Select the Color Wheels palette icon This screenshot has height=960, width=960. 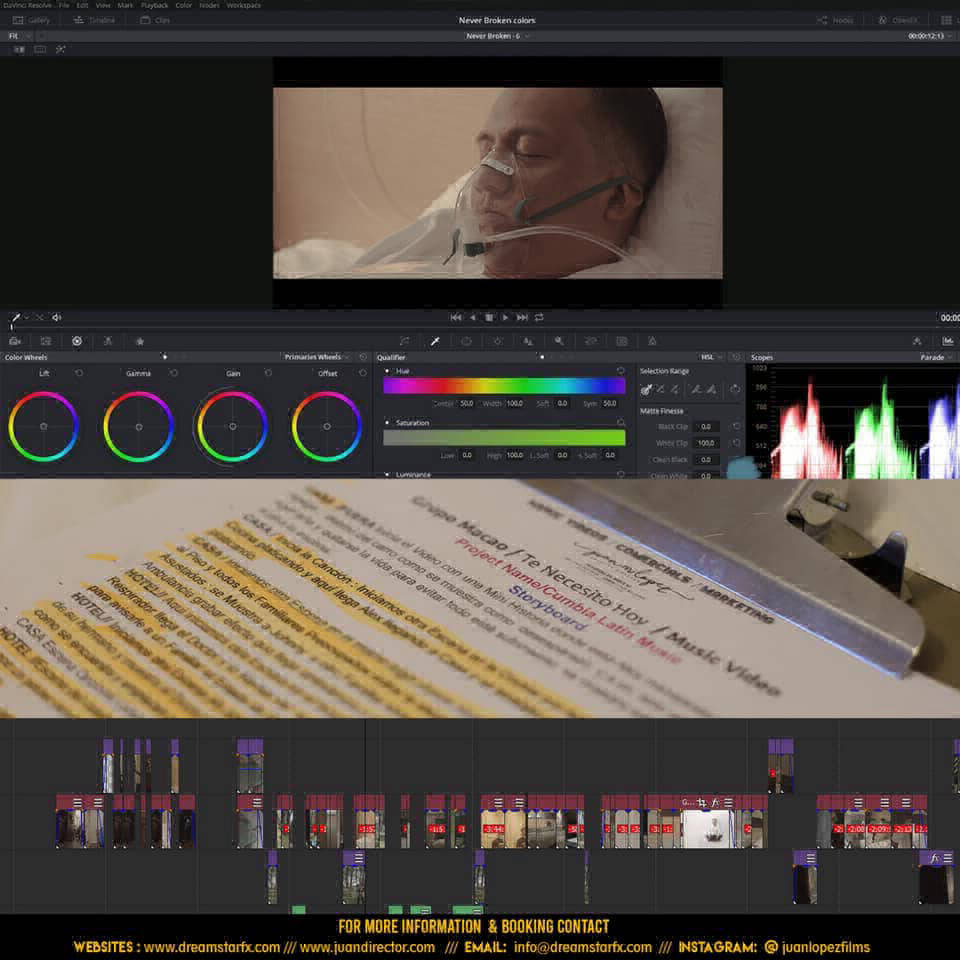[77, 341]
